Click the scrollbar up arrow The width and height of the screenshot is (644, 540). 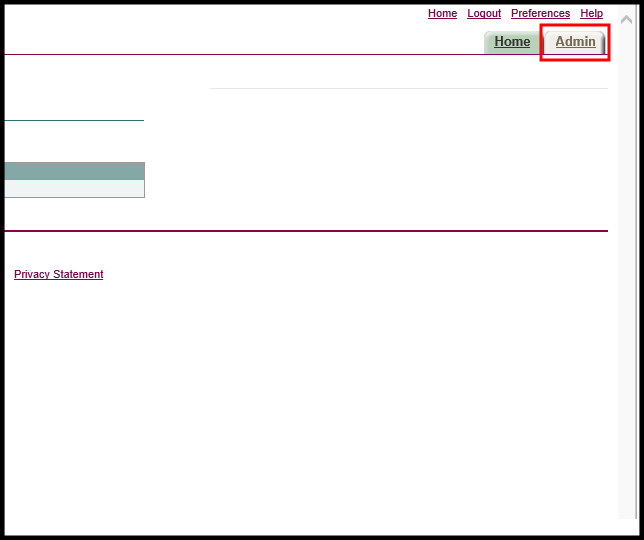(x=627, y=18)
